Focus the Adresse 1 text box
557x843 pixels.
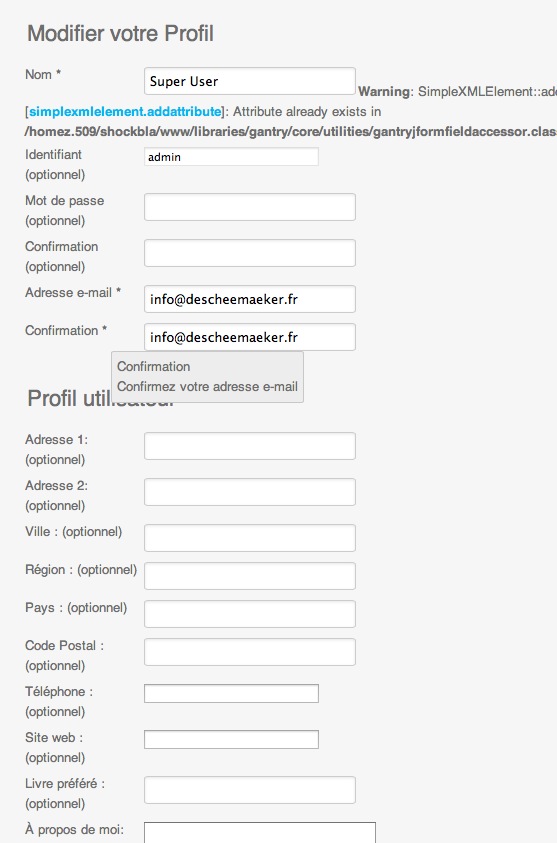(x=249, y=446)
